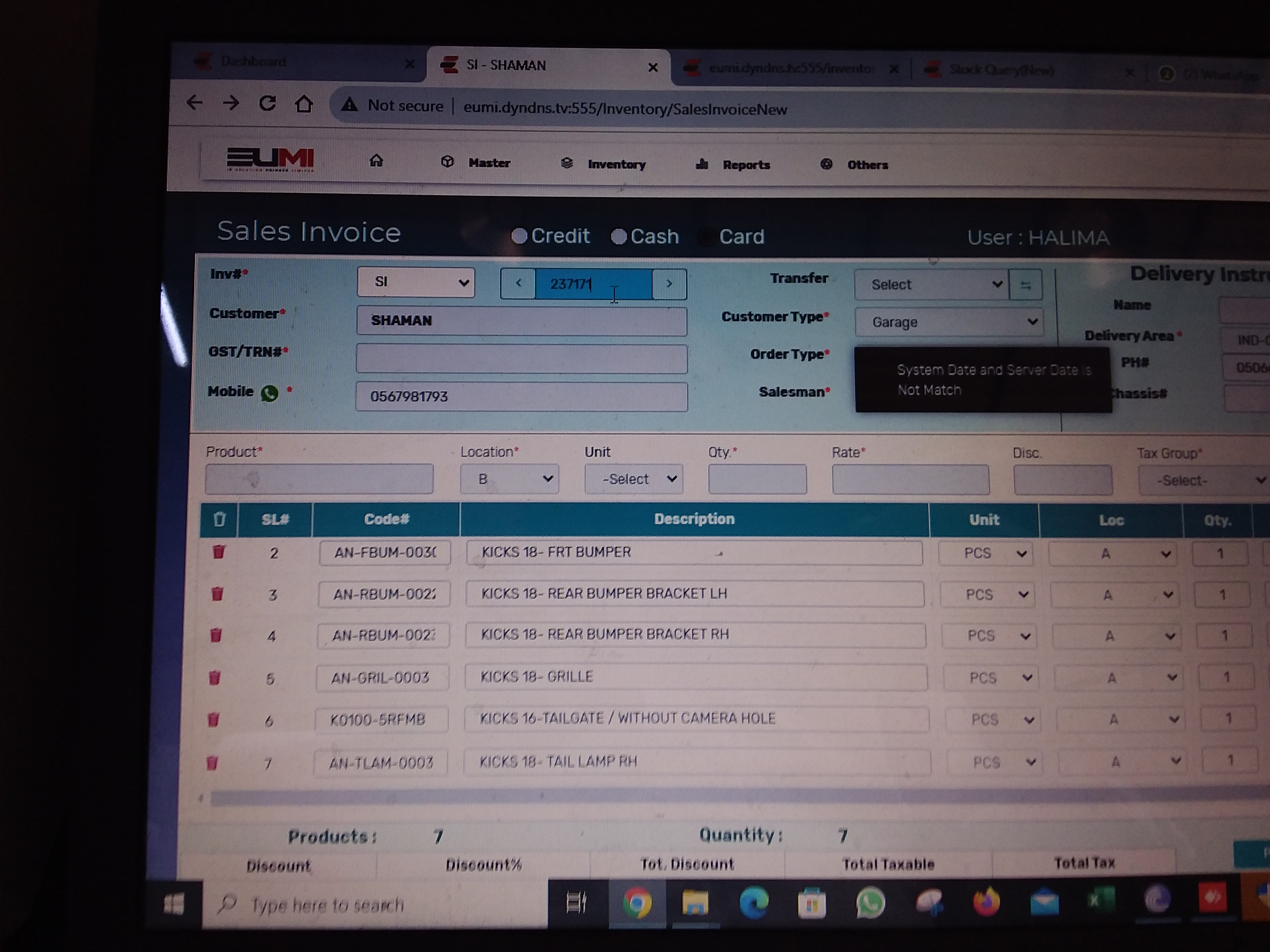
Task: Open the Unit -Select dropdown
Action: point(634,479)
